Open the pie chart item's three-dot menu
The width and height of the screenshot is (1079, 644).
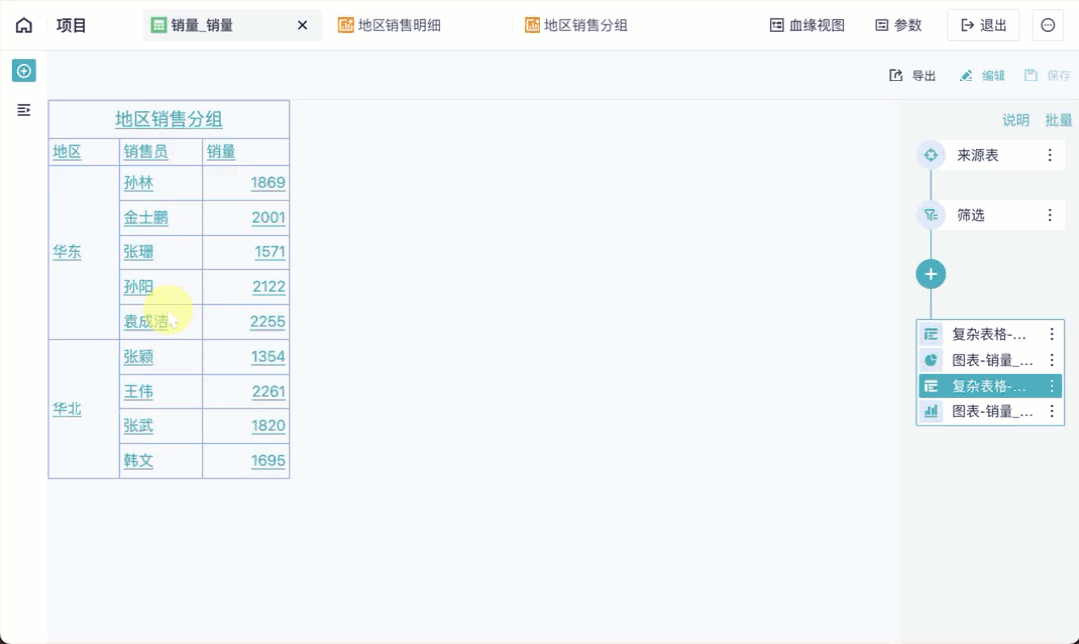pyautogui.click(x=1051, y=360)
